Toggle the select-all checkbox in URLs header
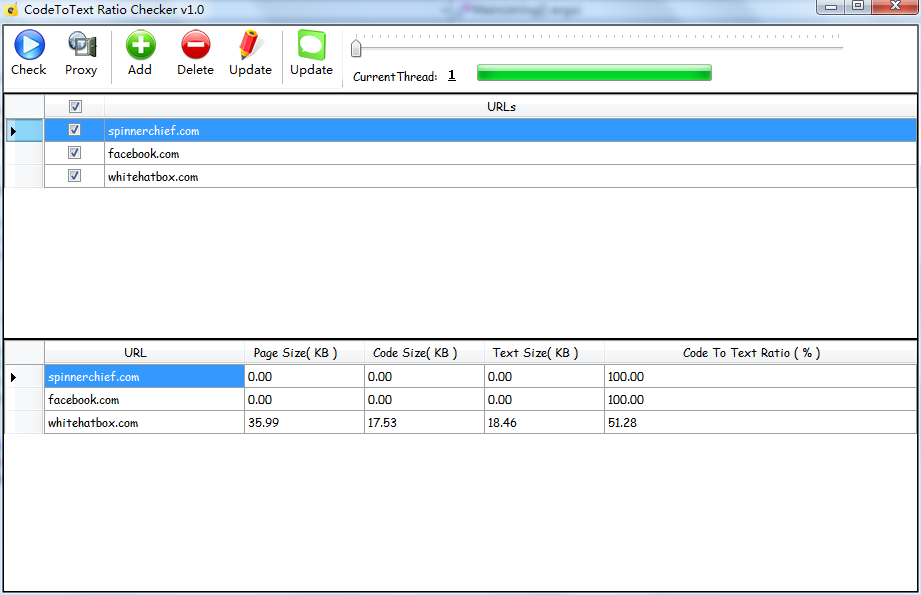921x595 pixels. (75, 107)
